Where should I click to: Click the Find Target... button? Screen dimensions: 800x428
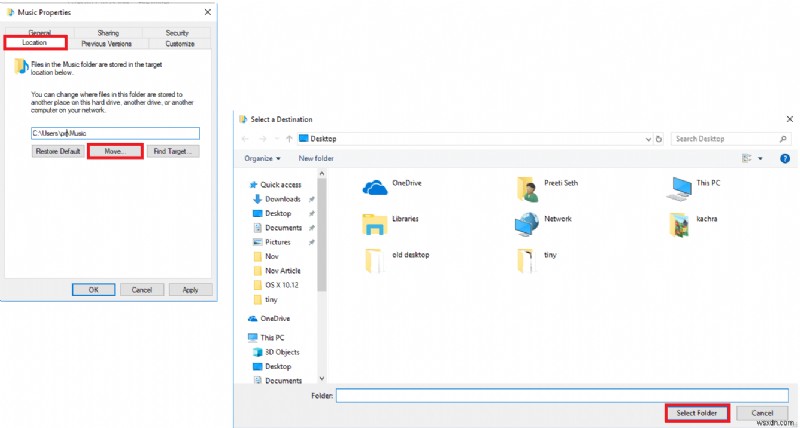coord(173,152)
